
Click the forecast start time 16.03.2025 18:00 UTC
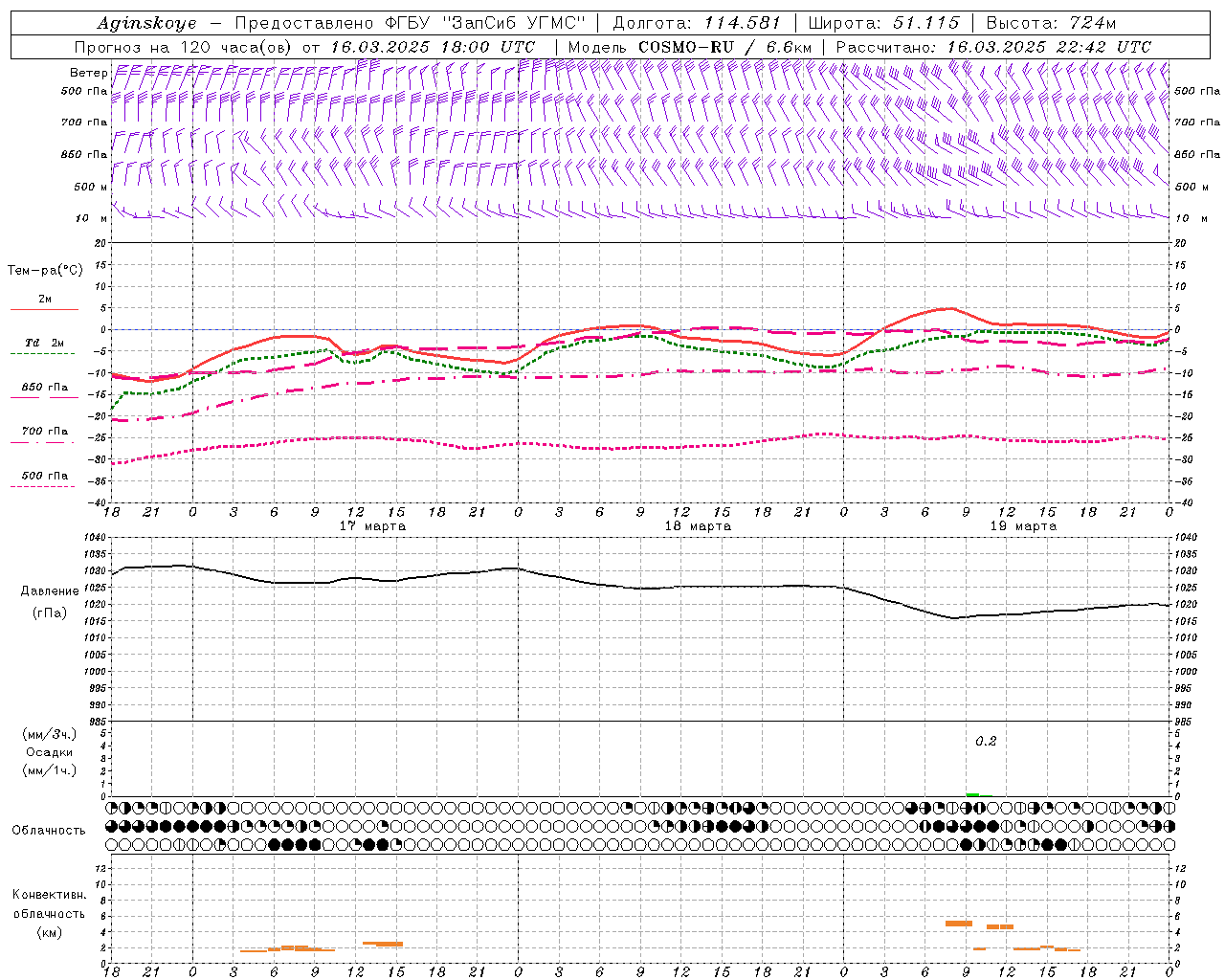pyautogui.click(x=432, y=47)
